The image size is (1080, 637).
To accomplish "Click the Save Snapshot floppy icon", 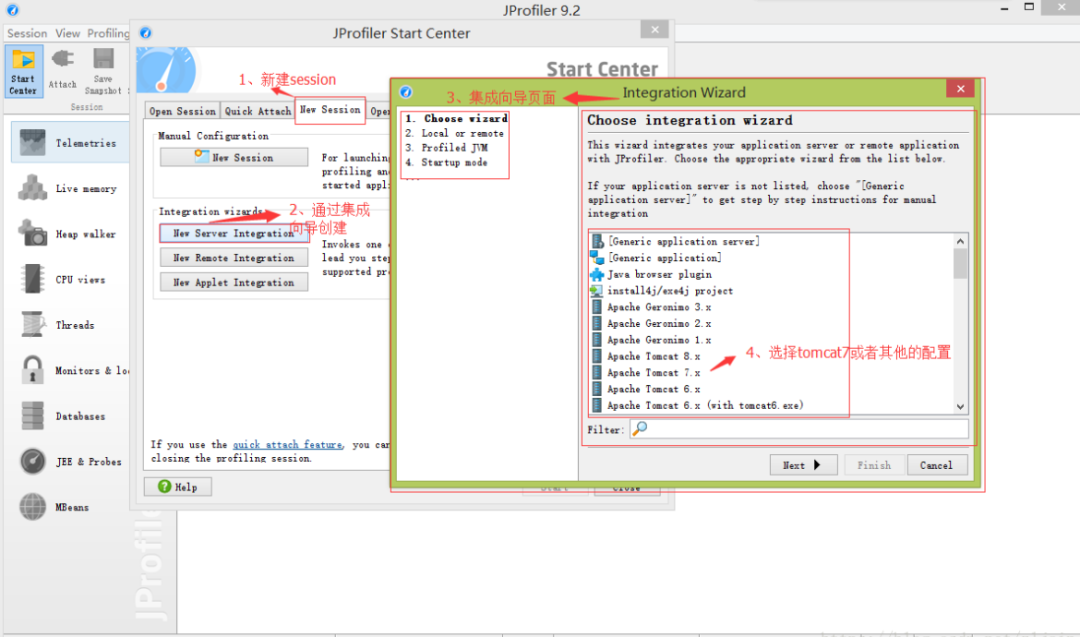I will [103, 59].
